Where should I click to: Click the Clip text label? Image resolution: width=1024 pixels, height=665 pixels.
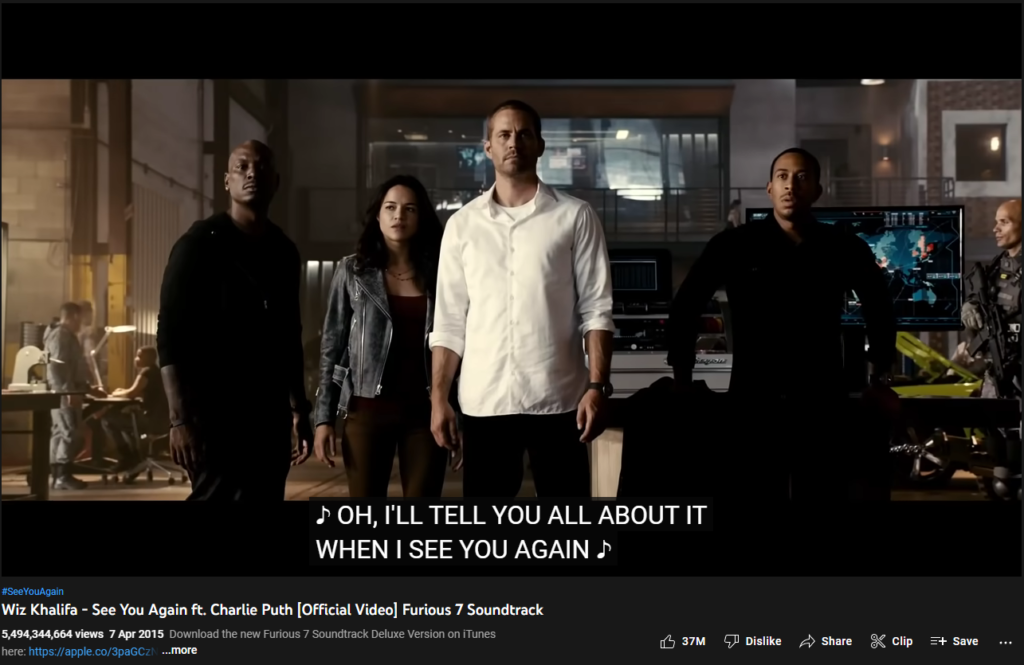(902, 641)
